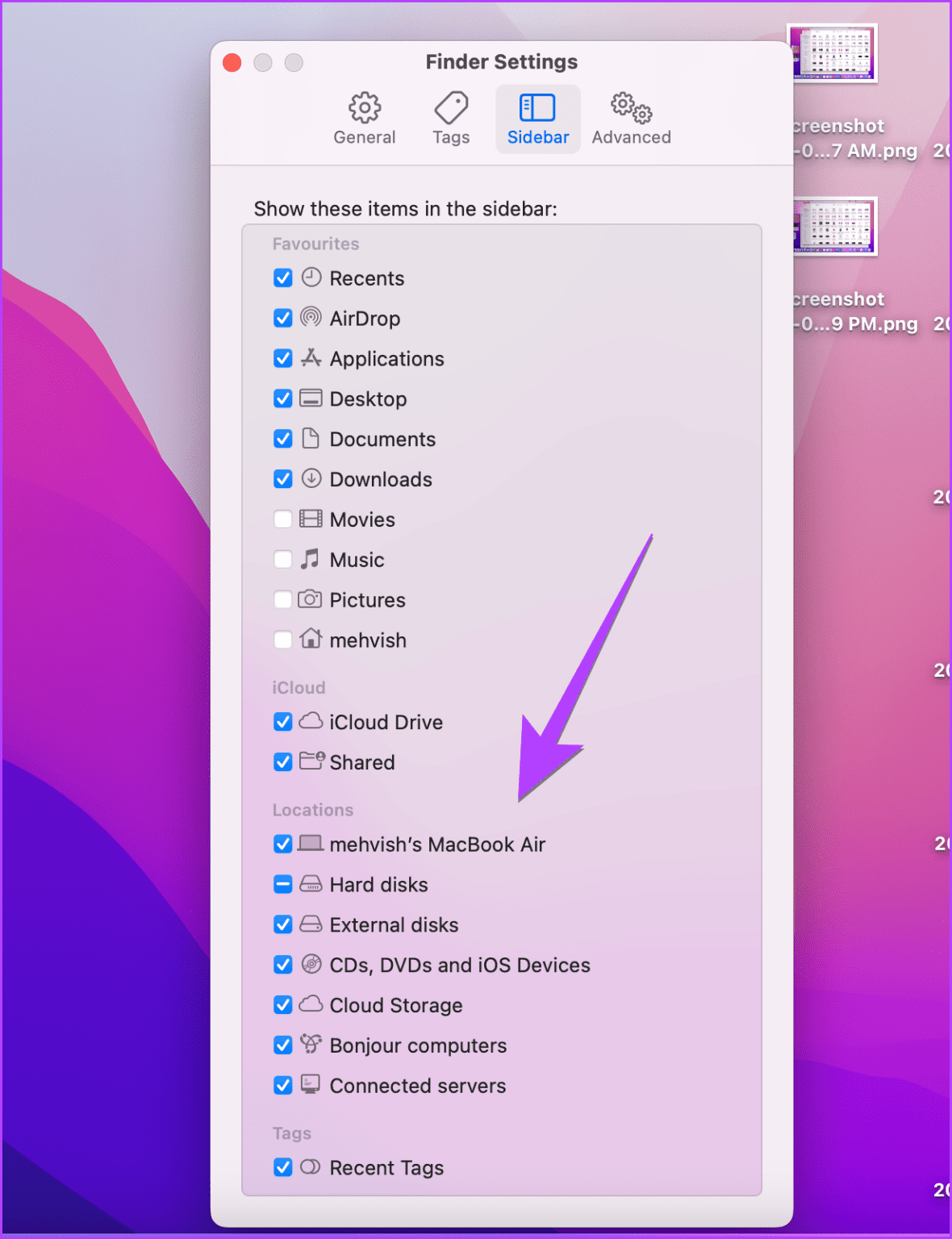Viewport: 952px width, 1239px height.
Task: Select the Tags settings icon
Action: tap(450, 107)
